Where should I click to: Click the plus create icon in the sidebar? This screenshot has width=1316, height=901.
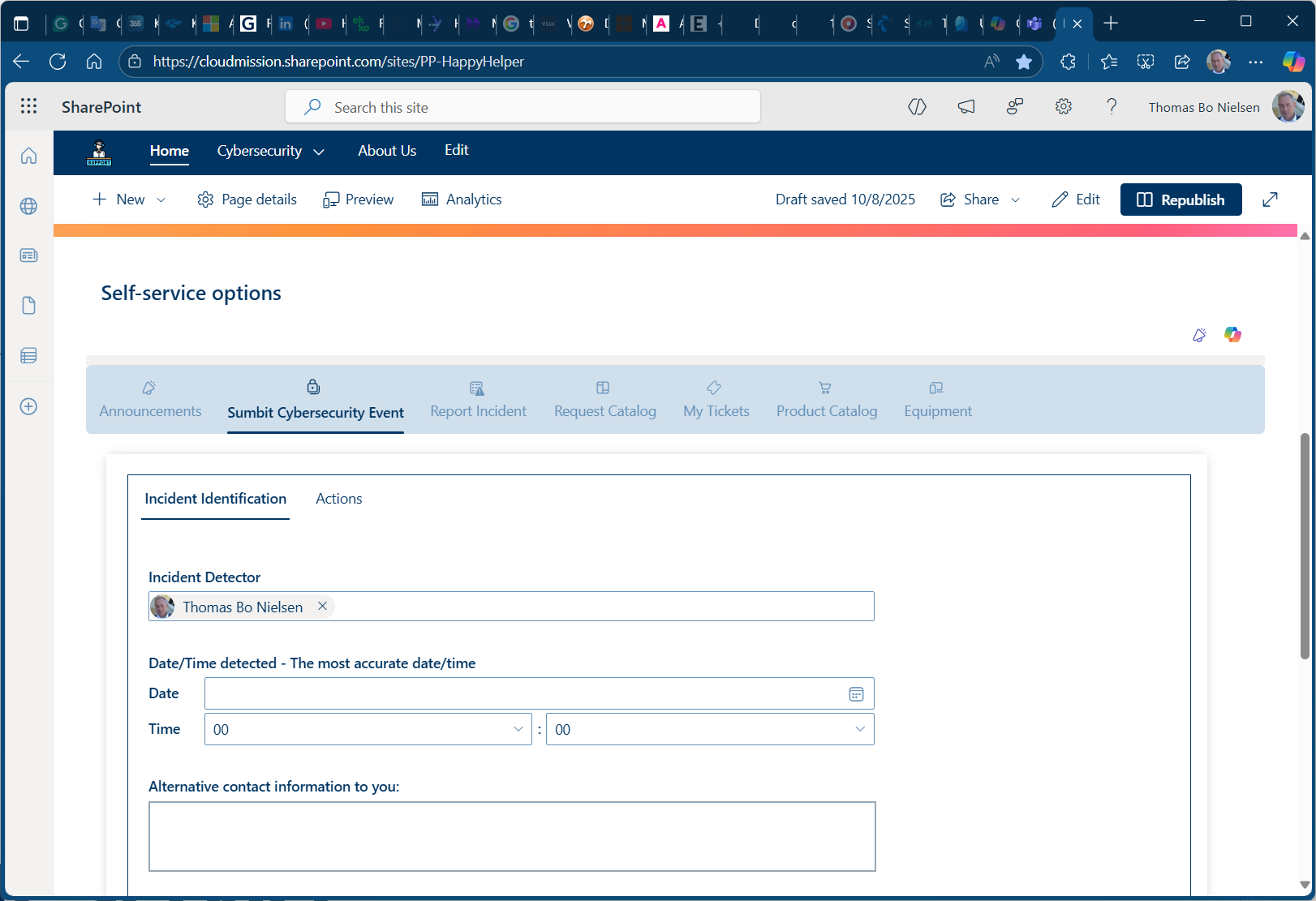[x=28, y=407]
